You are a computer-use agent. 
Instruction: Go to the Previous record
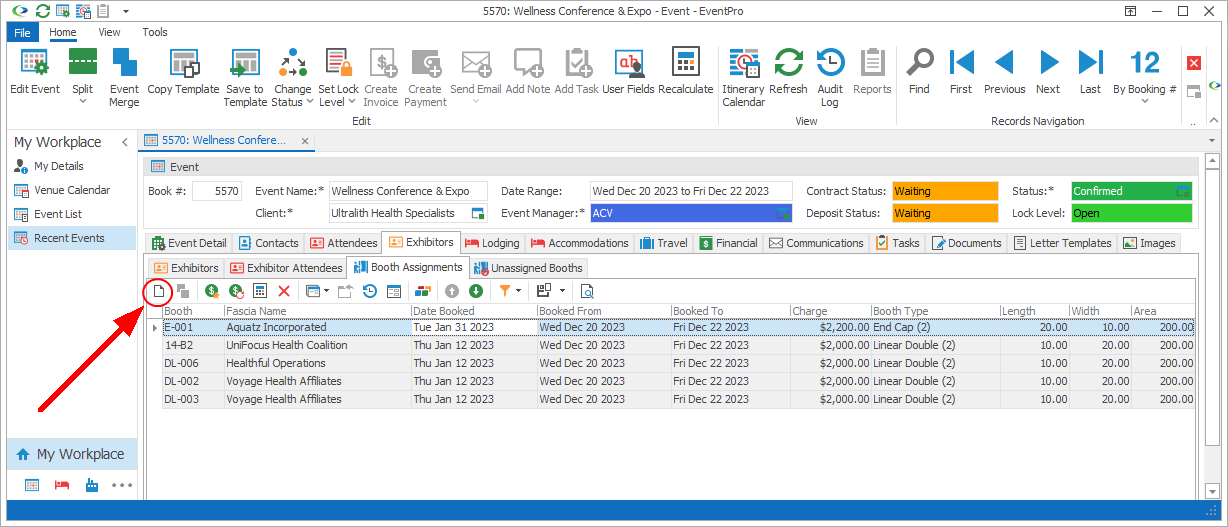tap(1004, 71)
